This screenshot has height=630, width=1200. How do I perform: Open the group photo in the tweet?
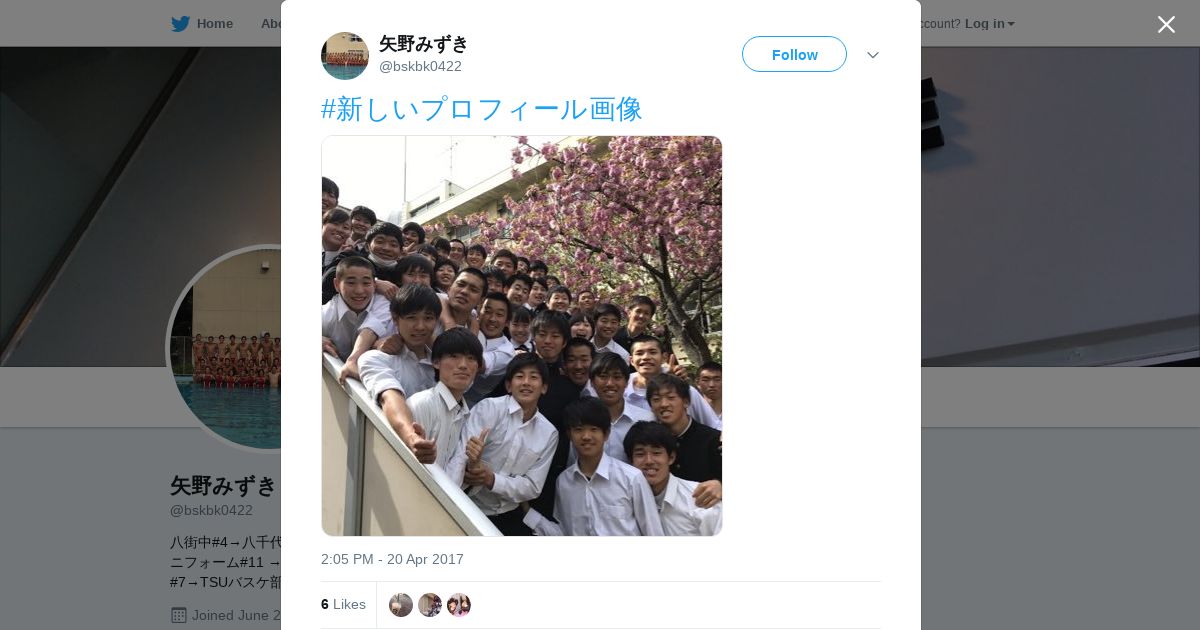pos(521,336)
